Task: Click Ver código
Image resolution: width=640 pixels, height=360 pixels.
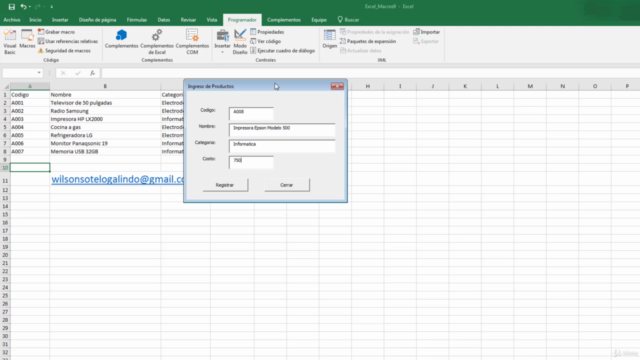Action: [265, 41]
